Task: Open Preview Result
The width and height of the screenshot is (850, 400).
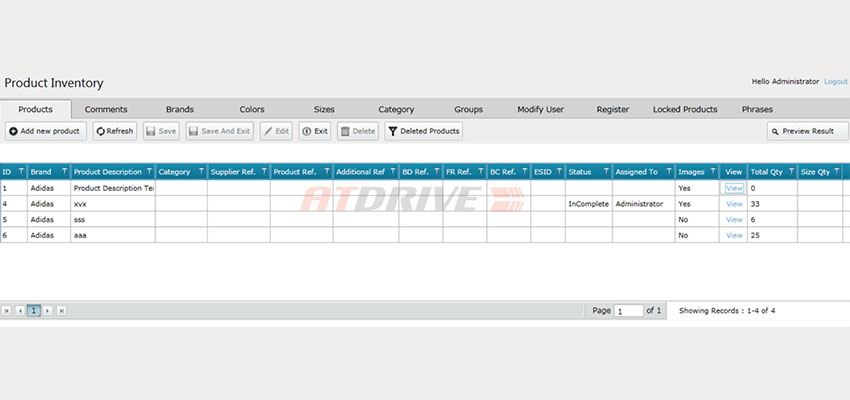Action: tap(808, 131)
